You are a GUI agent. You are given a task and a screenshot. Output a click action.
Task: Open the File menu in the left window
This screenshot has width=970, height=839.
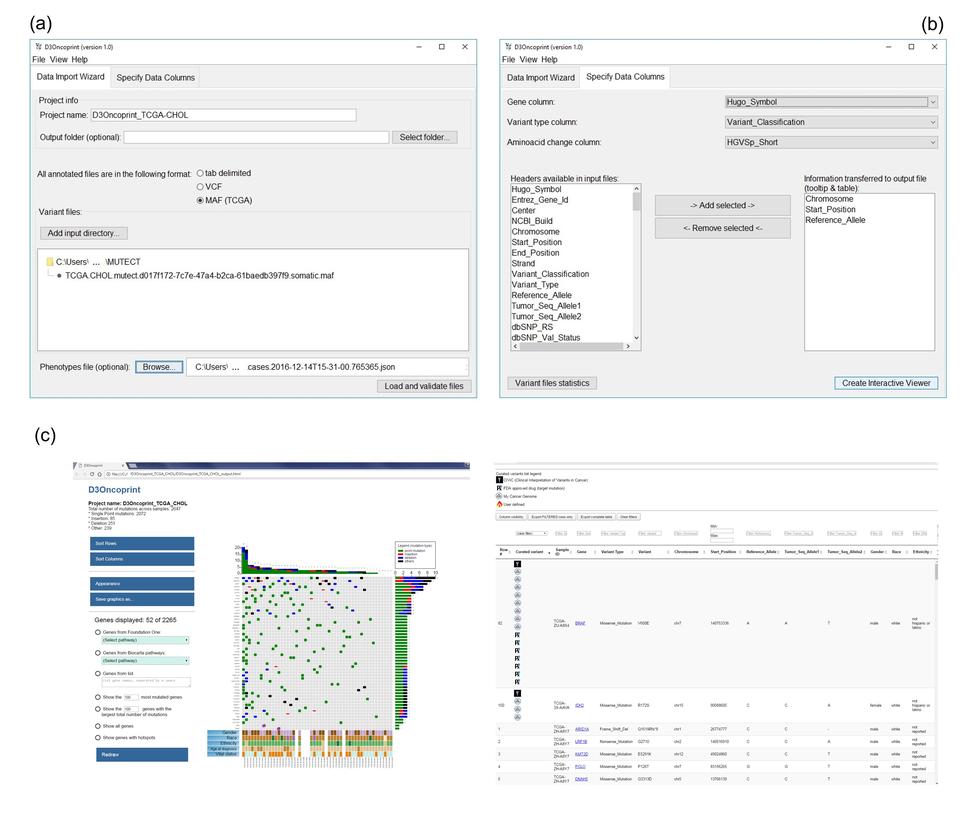[x=39, y=60]
